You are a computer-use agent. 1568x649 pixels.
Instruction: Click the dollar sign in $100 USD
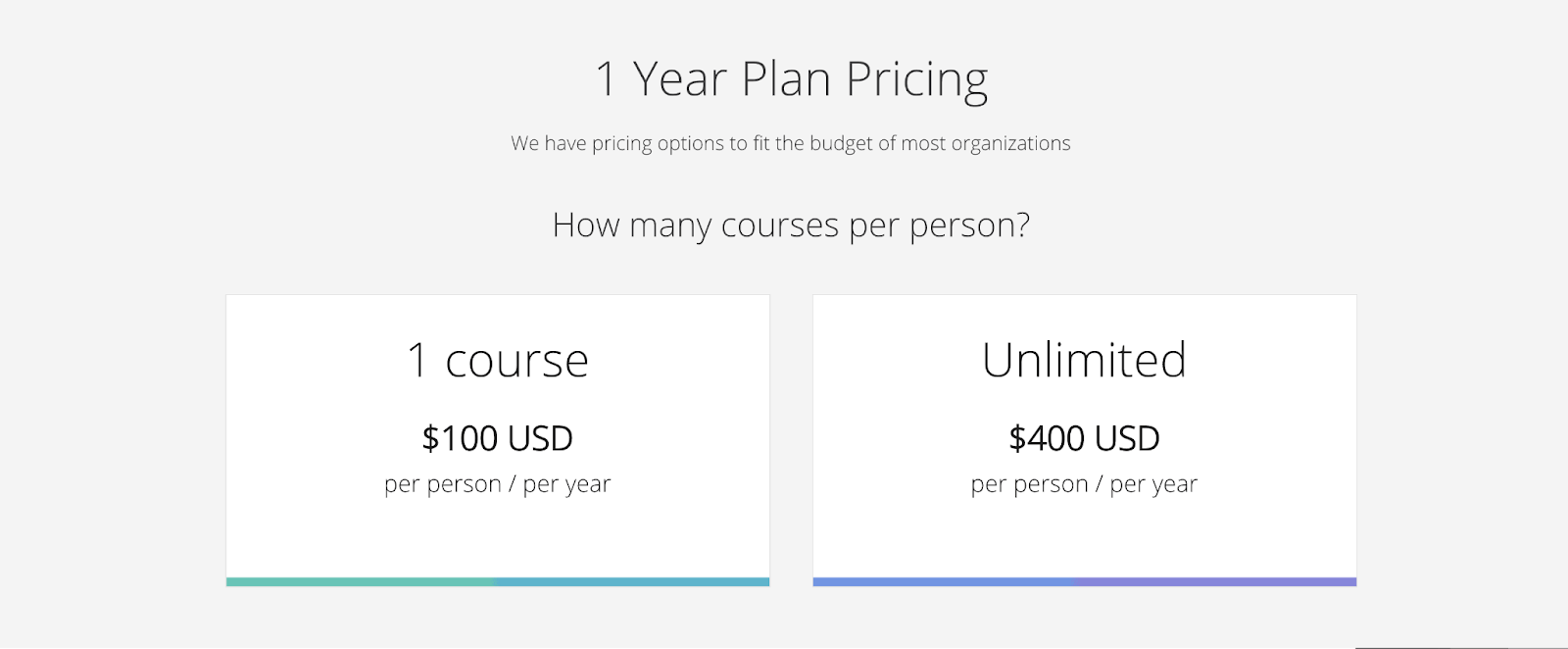tap(431, 438)
